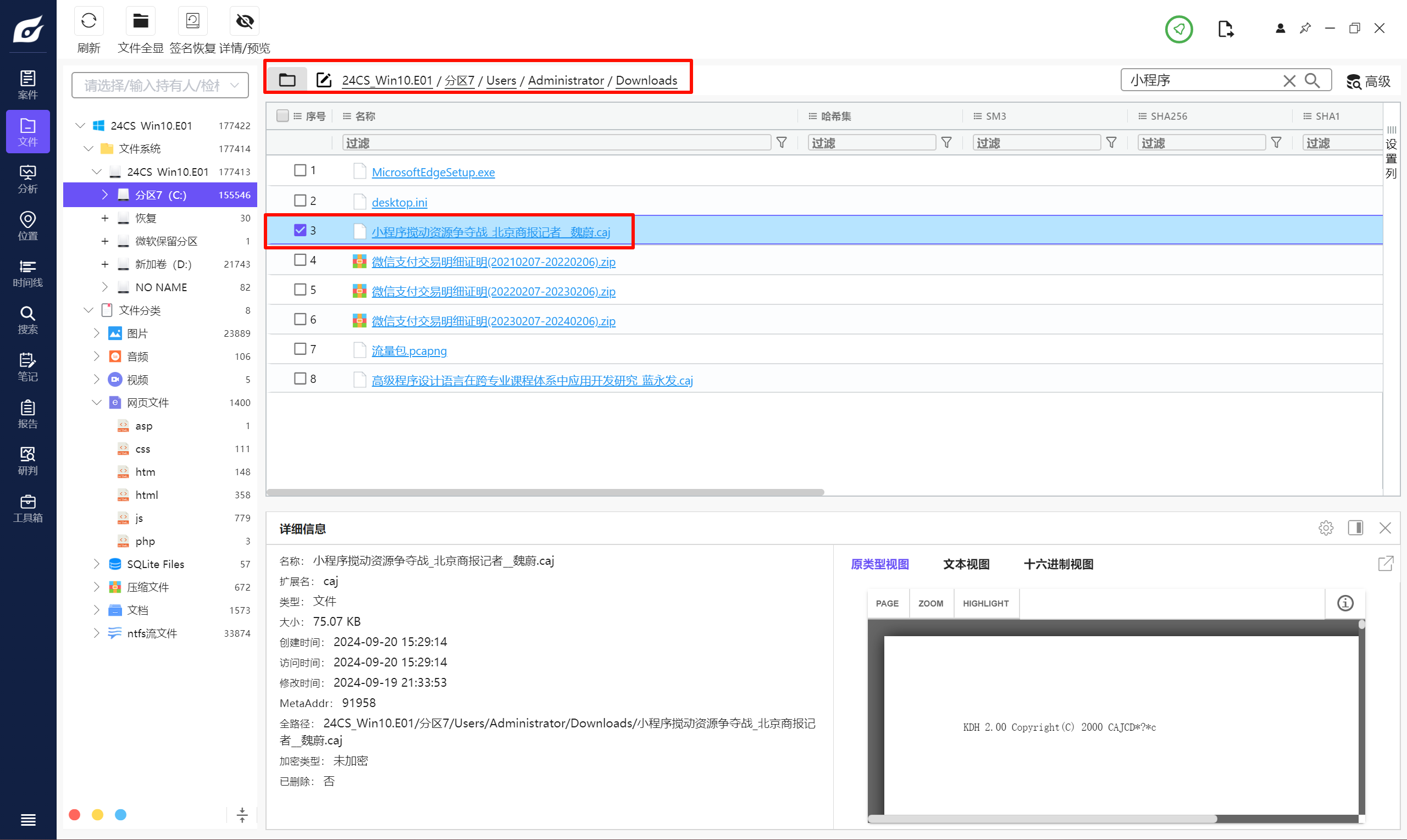Open the 位置 sidebar section
1407x840 pixels.
pyautogui.click(x=27, y=226)
